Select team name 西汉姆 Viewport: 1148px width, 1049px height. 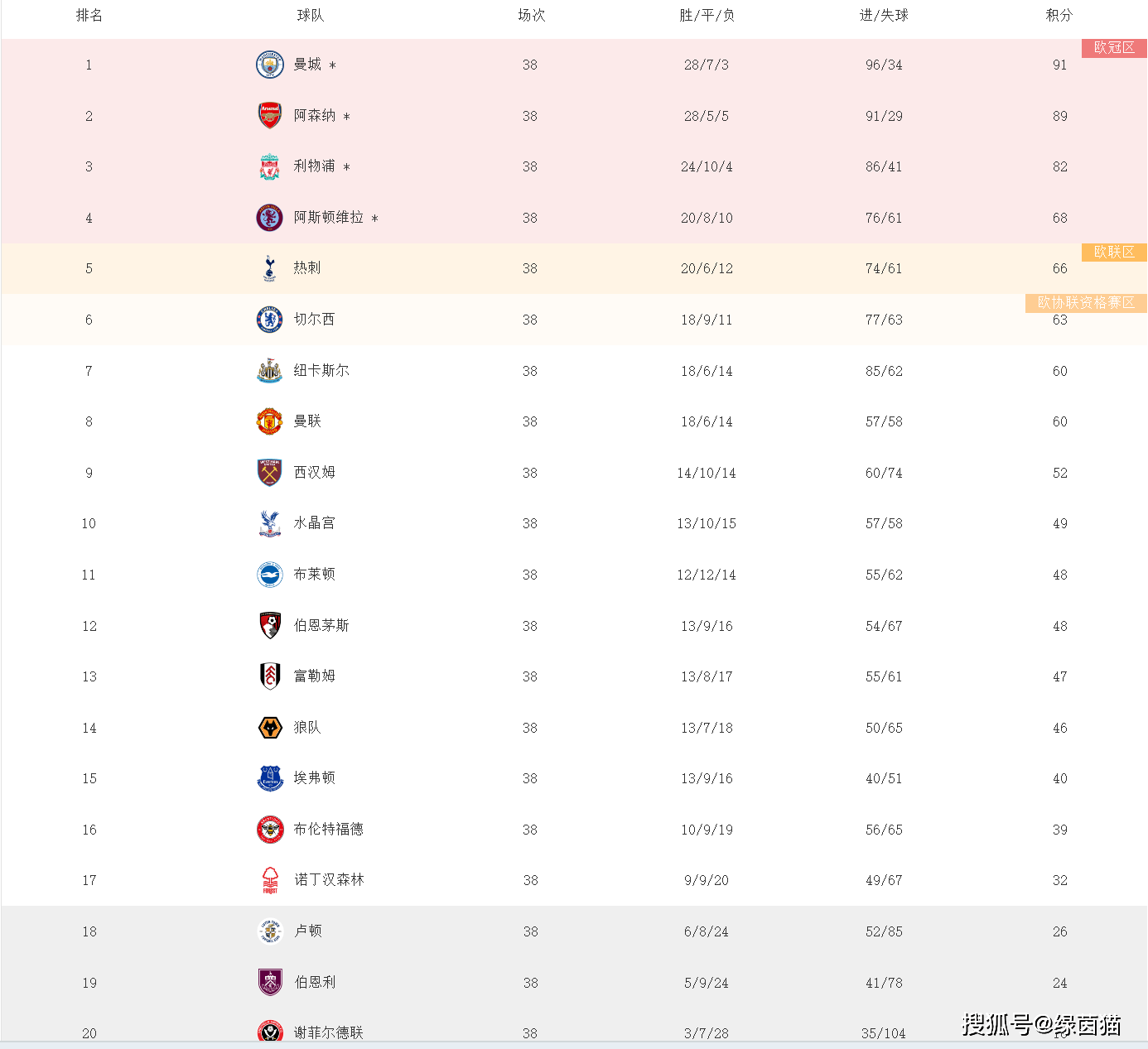pos(315,473)
